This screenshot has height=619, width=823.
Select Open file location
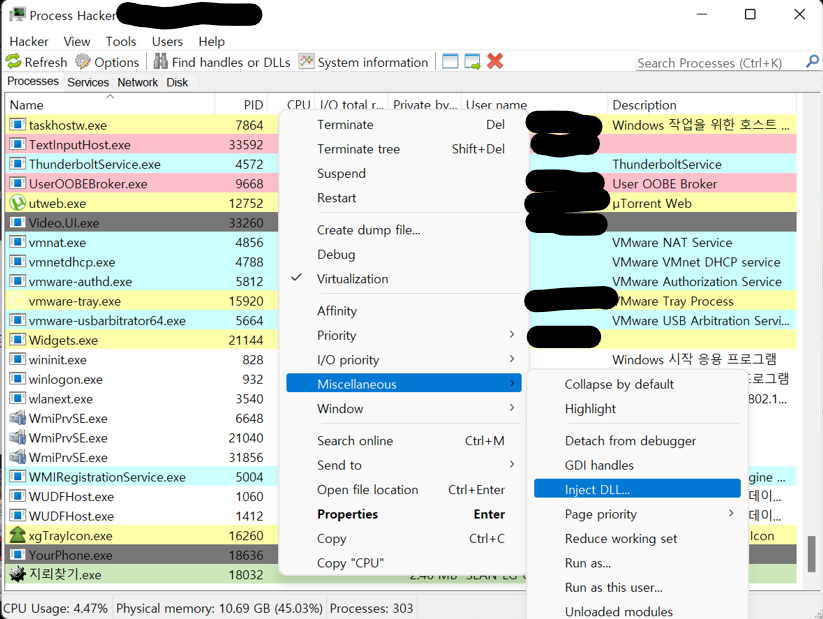point(404,490)
